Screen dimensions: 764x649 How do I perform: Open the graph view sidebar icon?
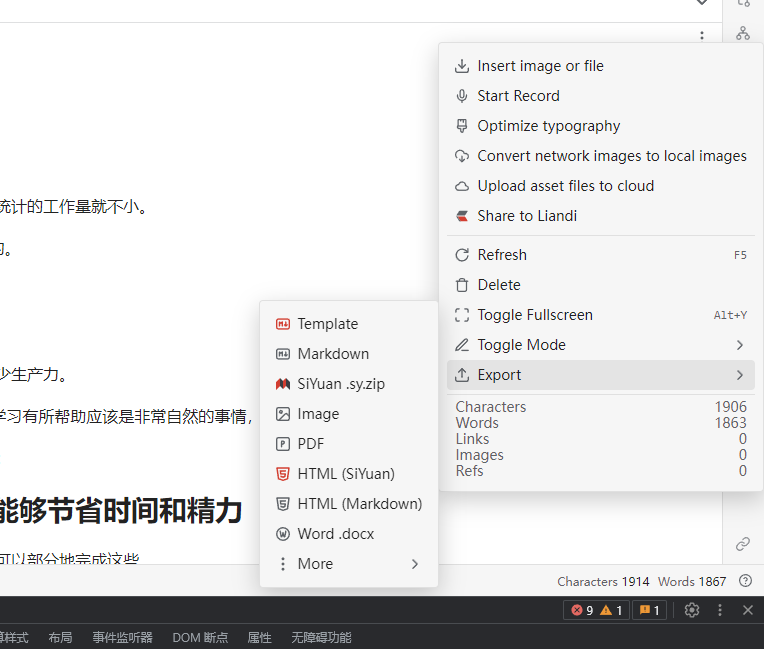743,33
